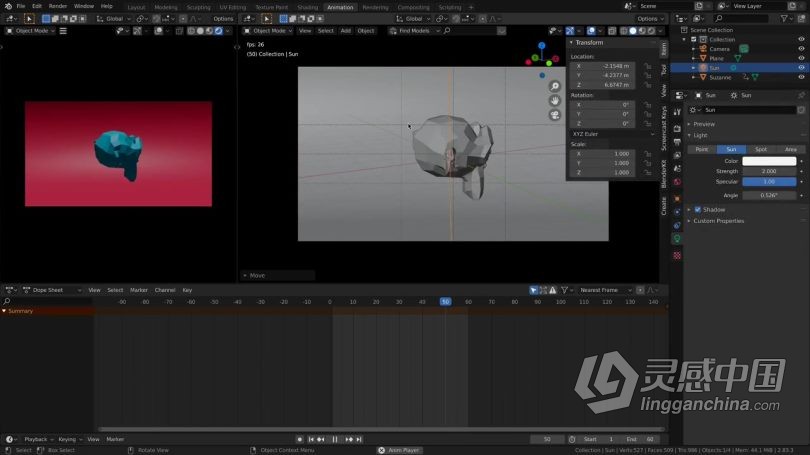Click the light Color swatch

point(769,161)
